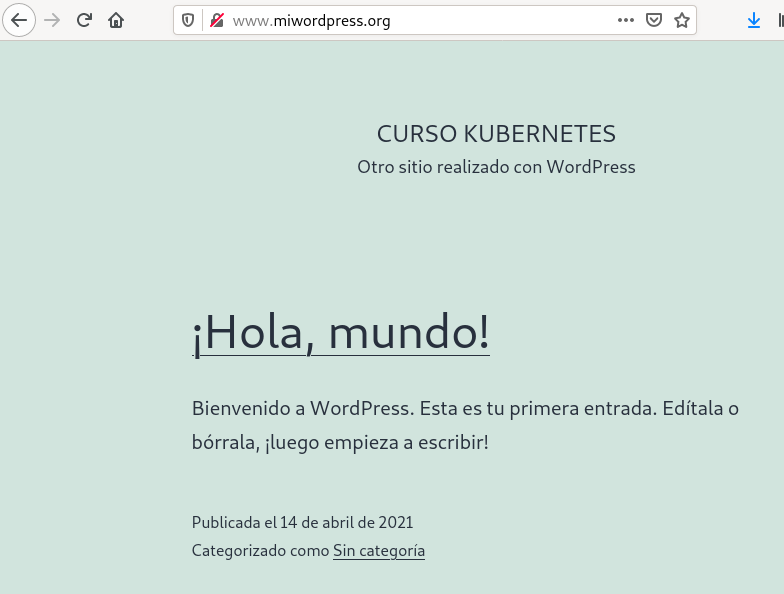This screenshot has height=594, width=784.
Task: Bookmark this page with the star
Action: 682,20
